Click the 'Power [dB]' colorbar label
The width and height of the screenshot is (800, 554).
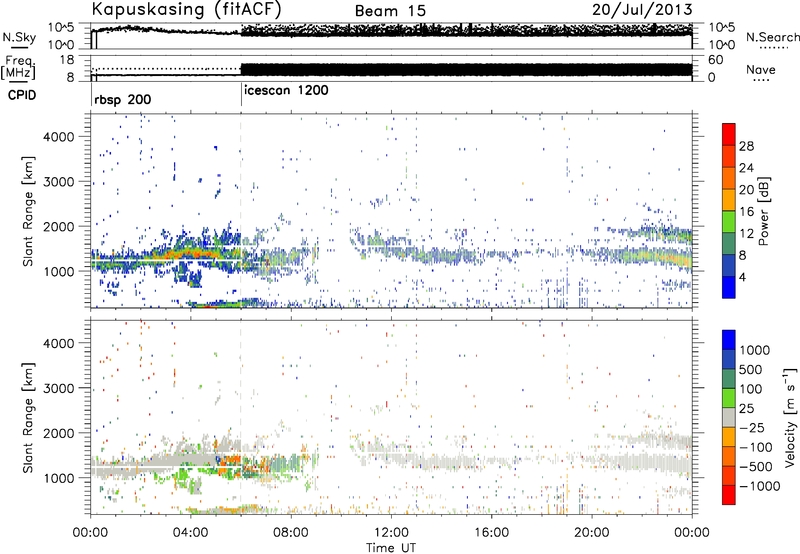[763, 211]
